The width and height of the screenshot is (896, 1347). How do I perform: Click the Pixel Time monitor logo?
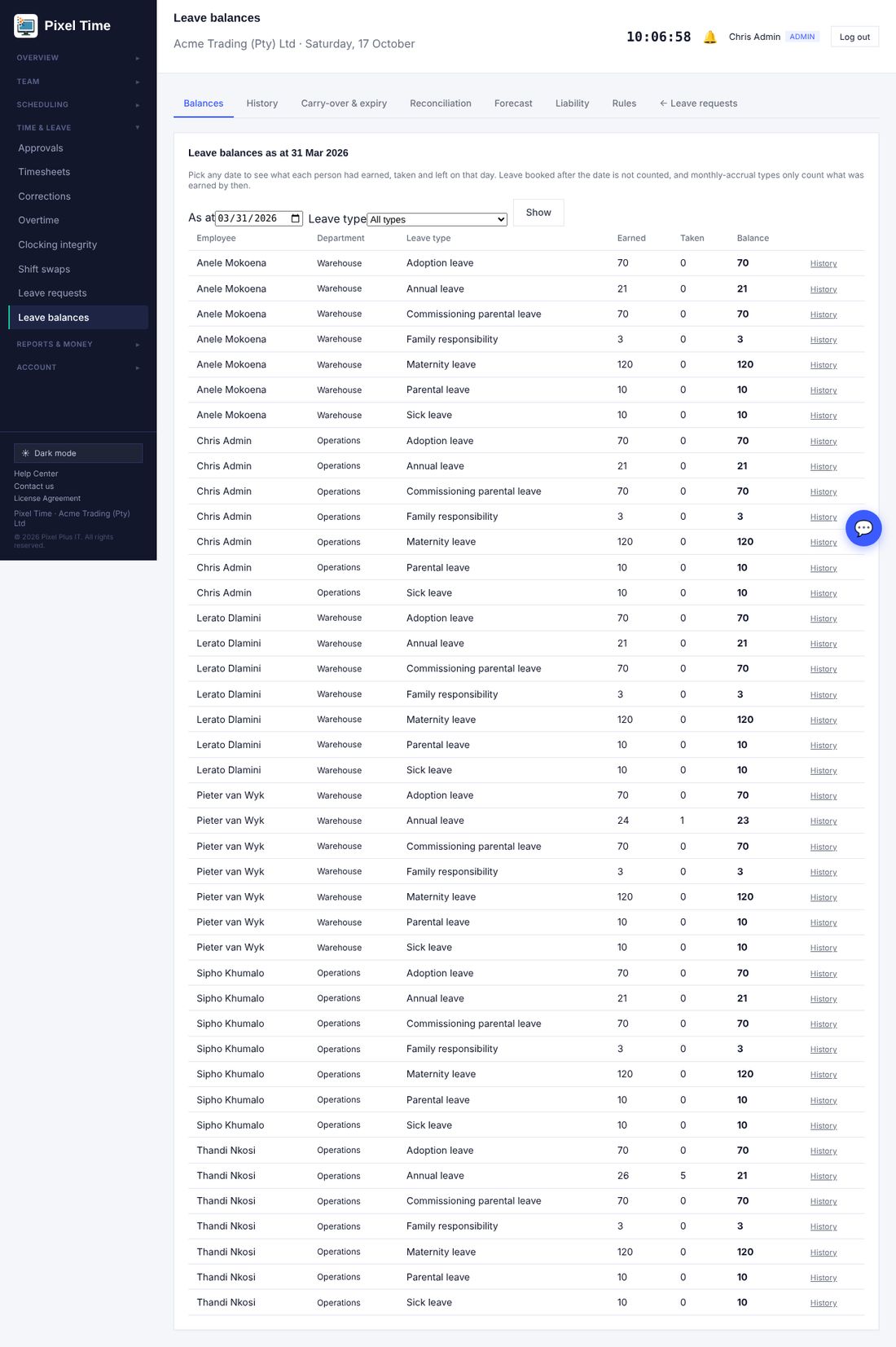coord(26,26)
